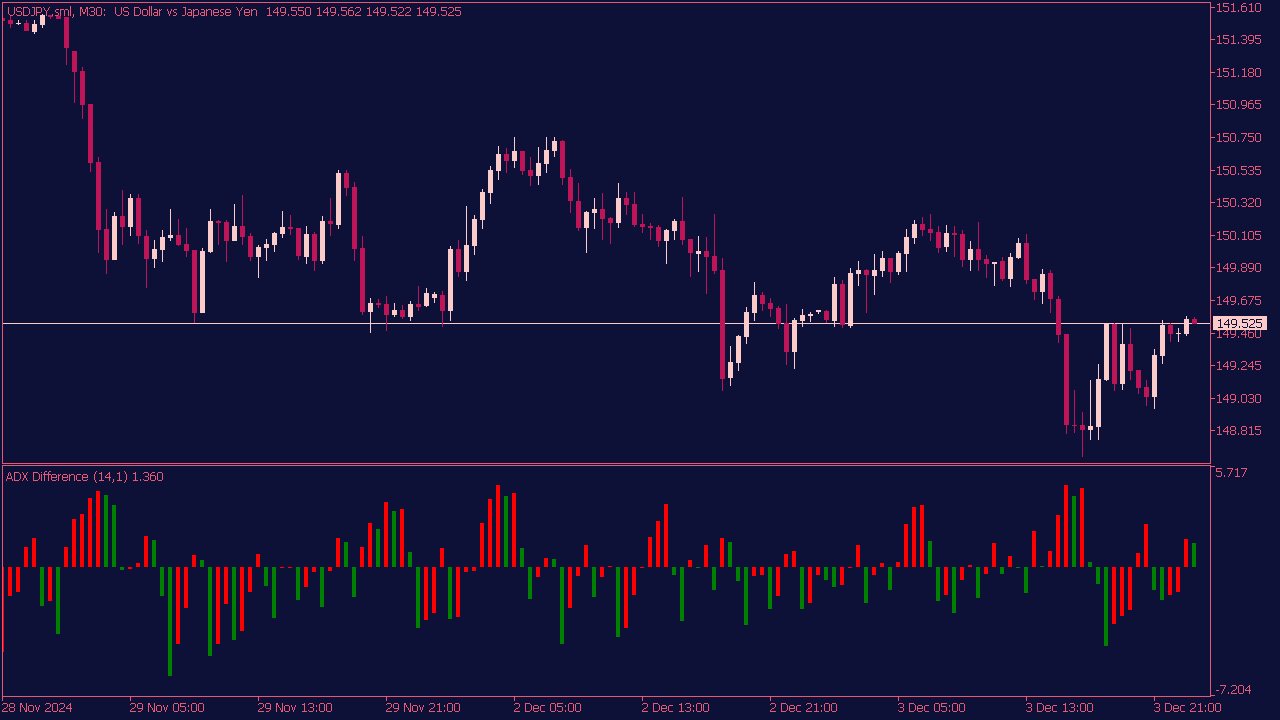The height and width of the screenshot is (720, 1280).
Task: Click the 2 Dec 13:00 time label
Action: click(678, 708)
